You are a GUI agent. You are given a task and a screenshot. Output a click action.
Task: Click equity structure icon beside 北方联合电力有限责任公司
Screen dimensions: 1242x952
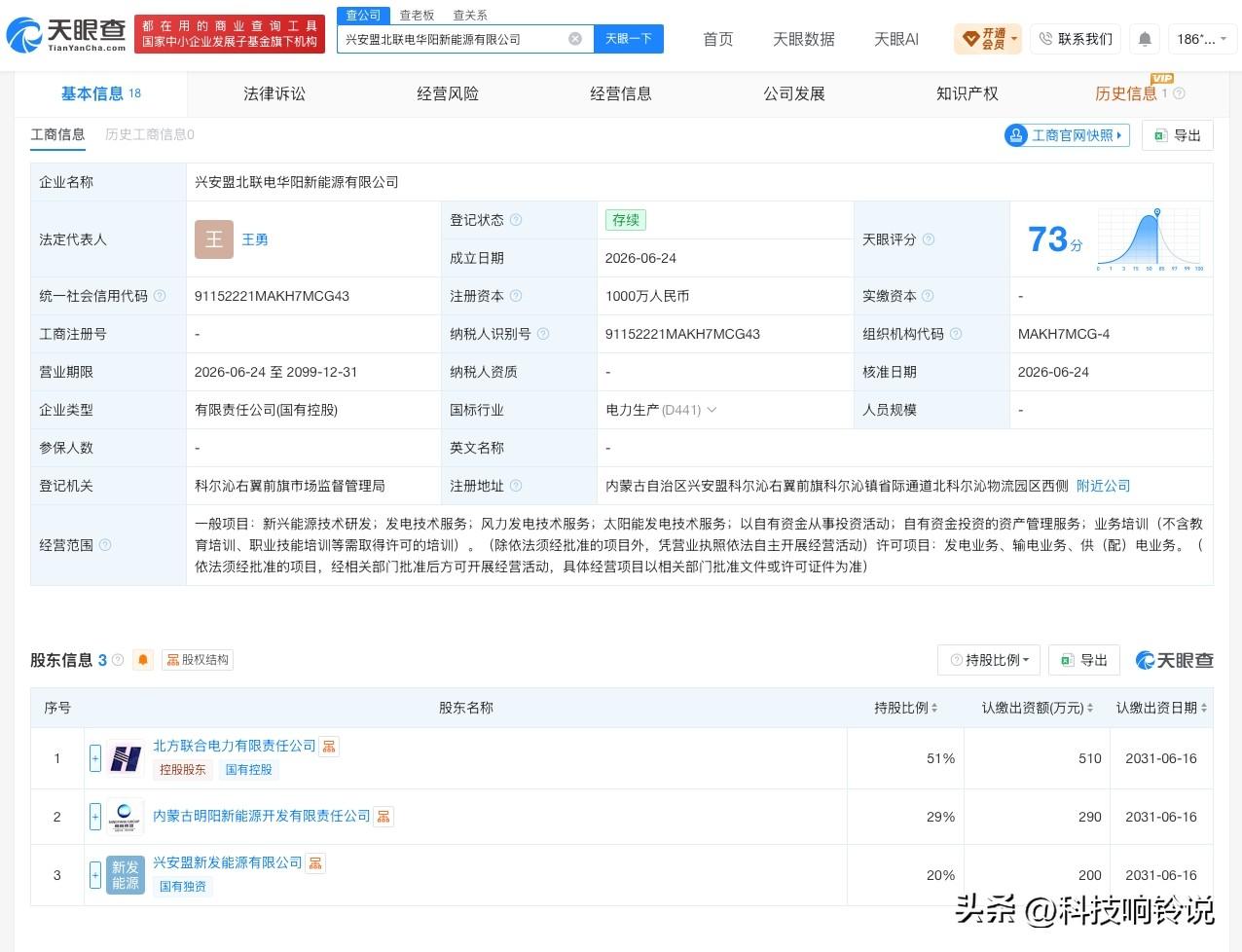[329, 747]
